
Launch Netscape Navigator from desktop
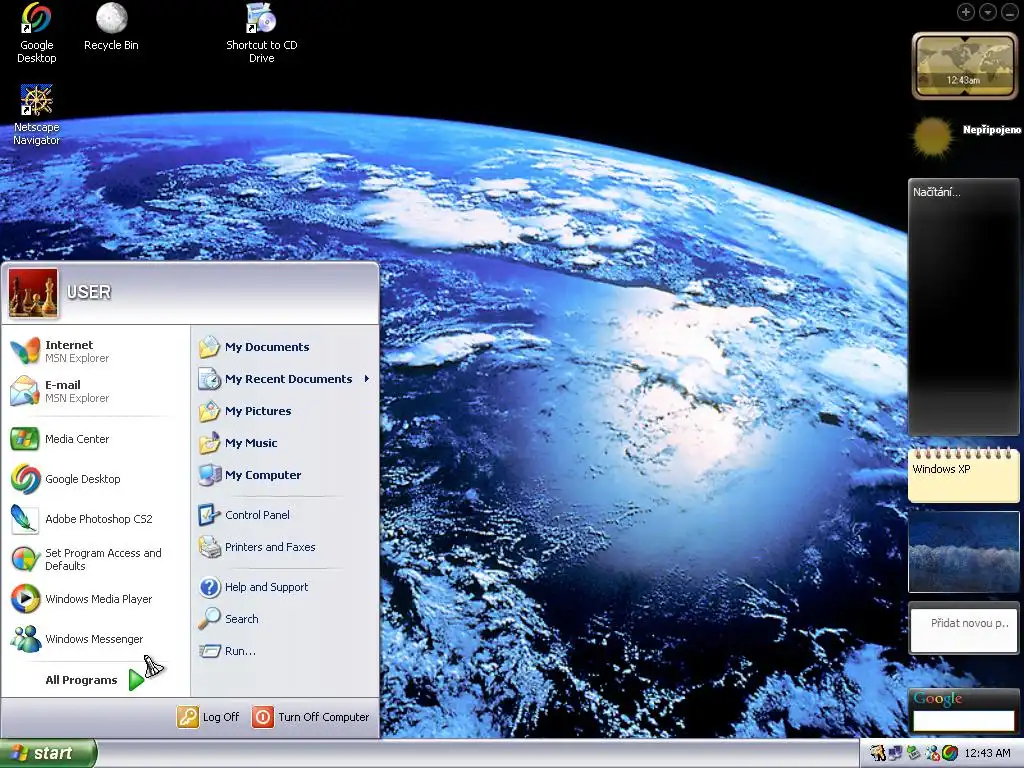(x=36, y=114)
